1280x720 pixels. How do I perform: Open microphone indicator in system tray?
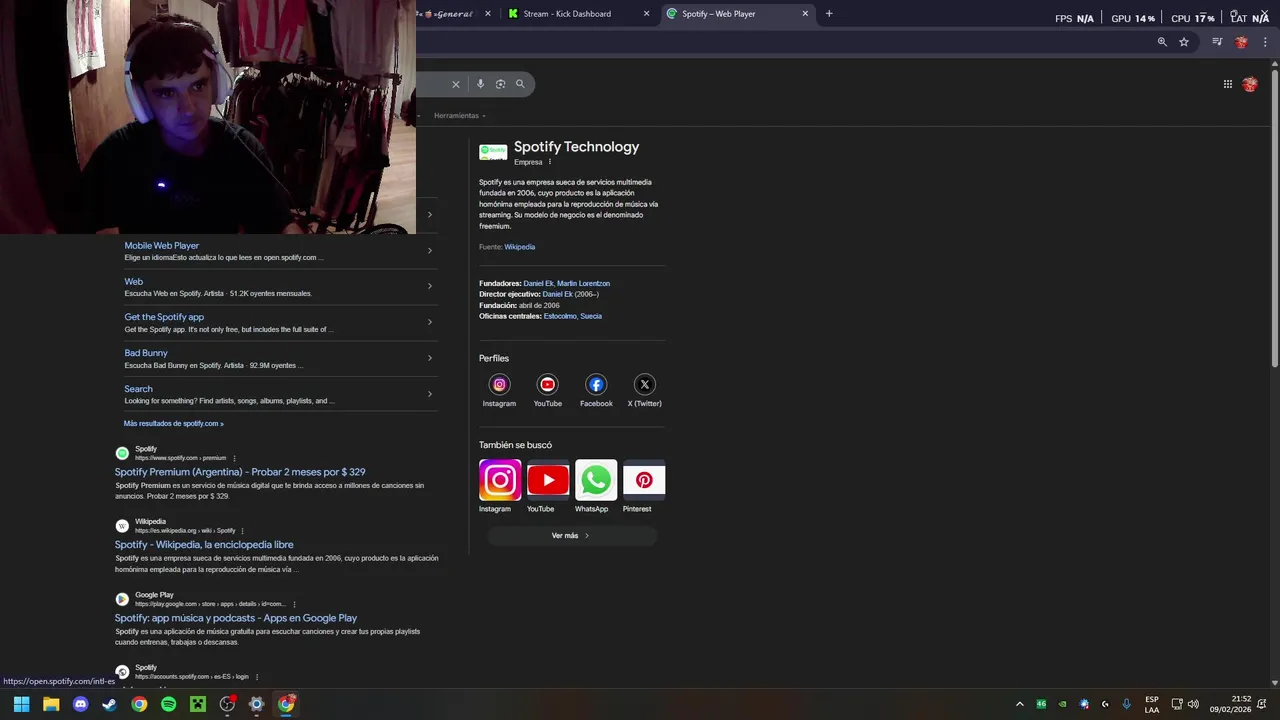[x=1127, y=704]
